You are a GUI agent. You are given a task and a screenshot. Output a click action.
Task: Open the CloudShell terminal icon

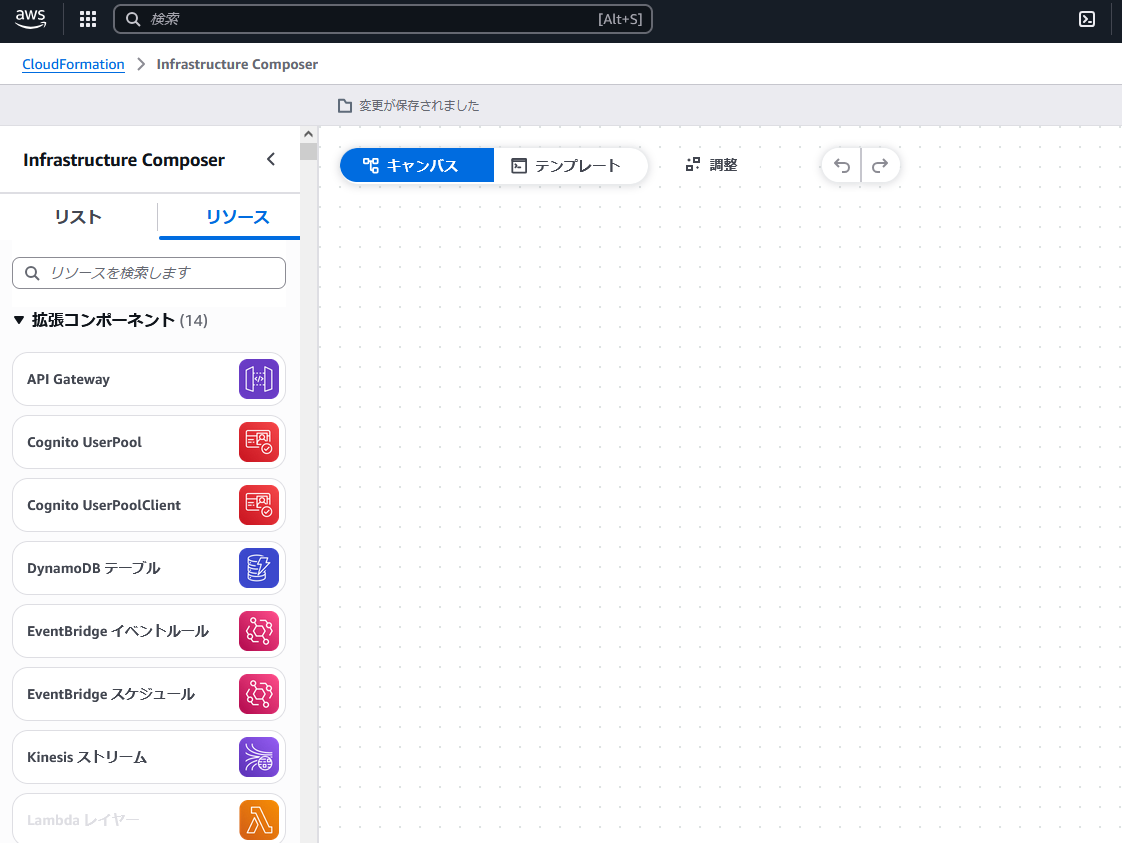[x=1087, y=19]
